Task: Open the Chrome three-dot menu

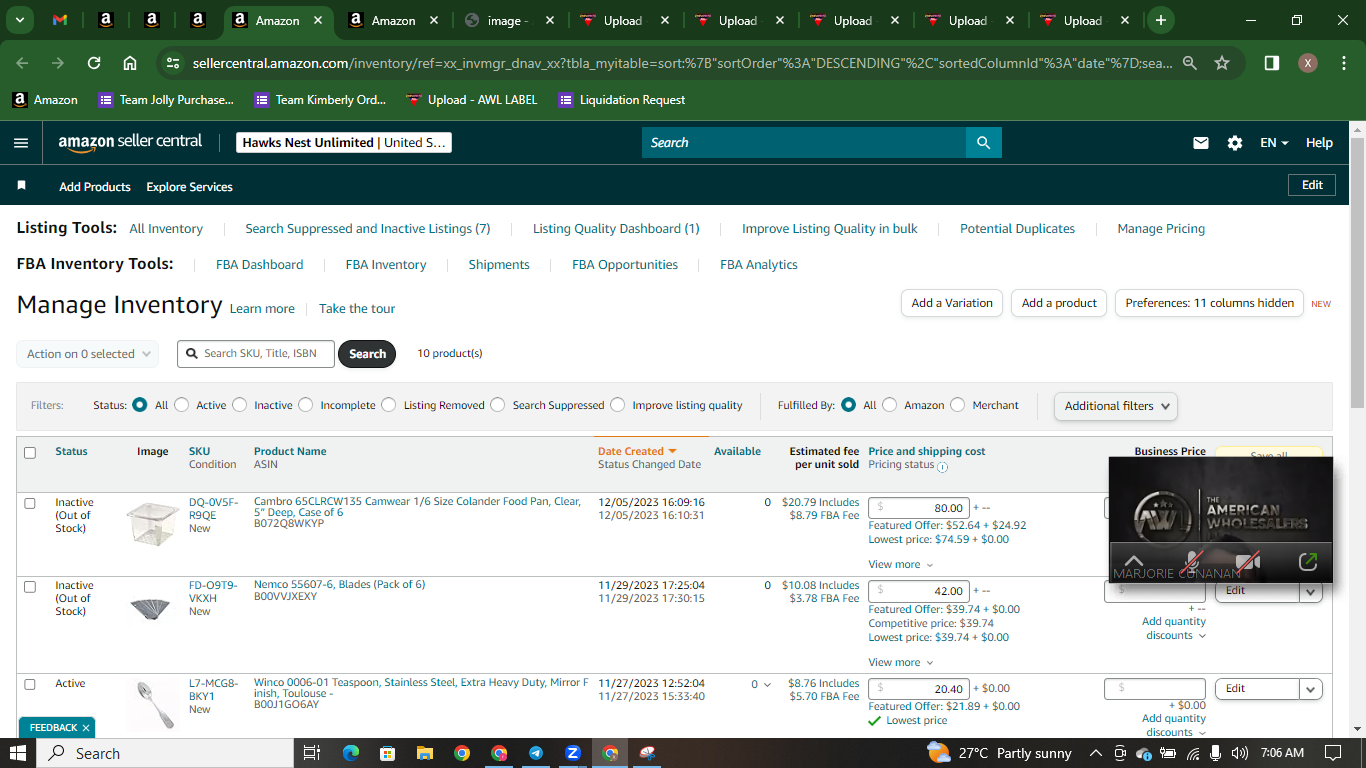Action: [1343, 63]
